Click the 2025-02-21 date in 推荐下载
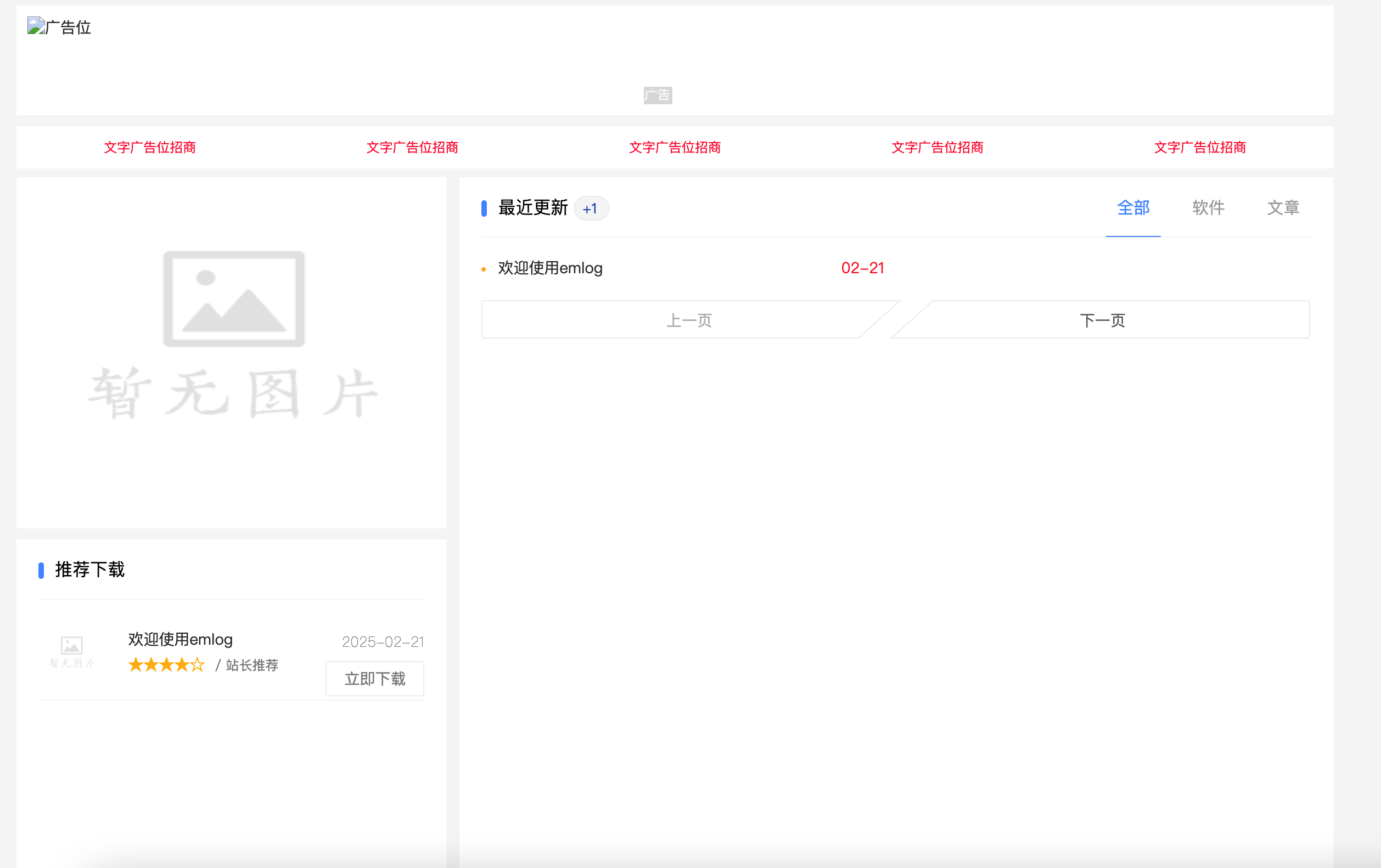 pos(383,642)
